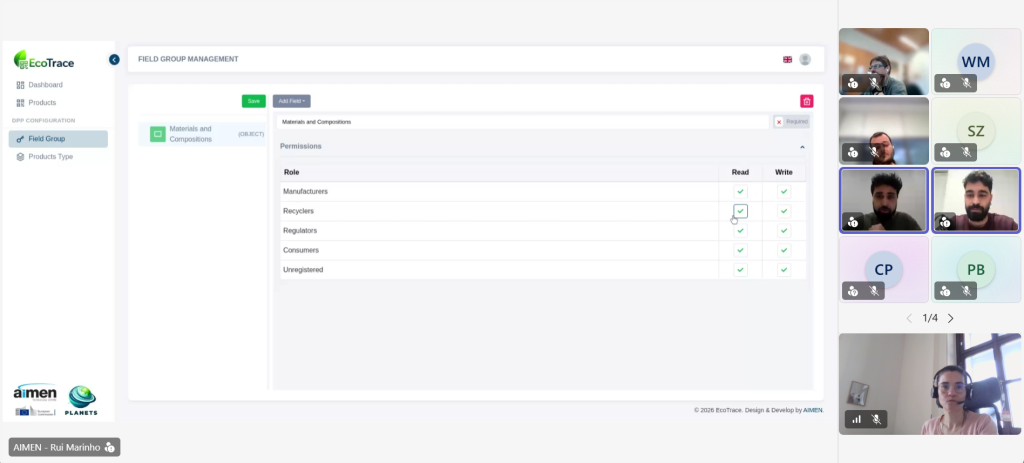
Task: Click the Read column header
Action: pos(740,172)
